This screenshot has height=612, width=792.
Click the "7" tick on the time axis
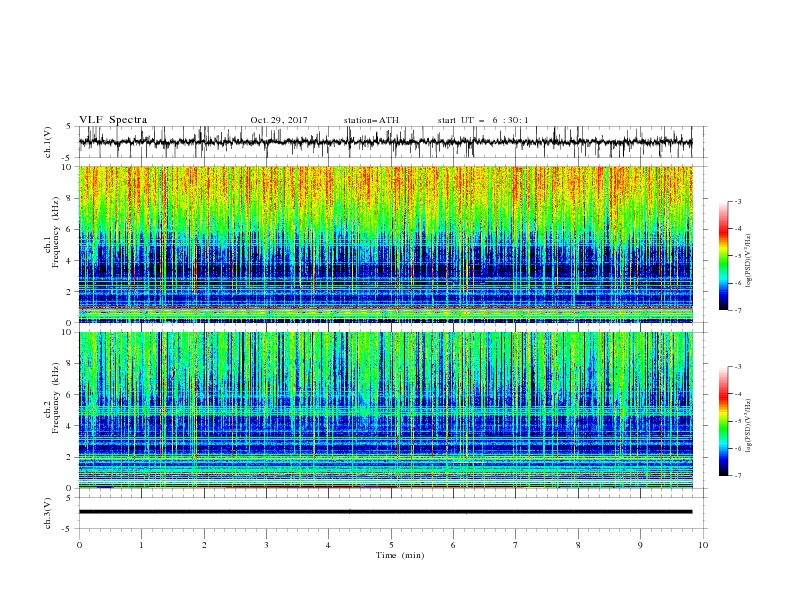(x=515, y=545)
